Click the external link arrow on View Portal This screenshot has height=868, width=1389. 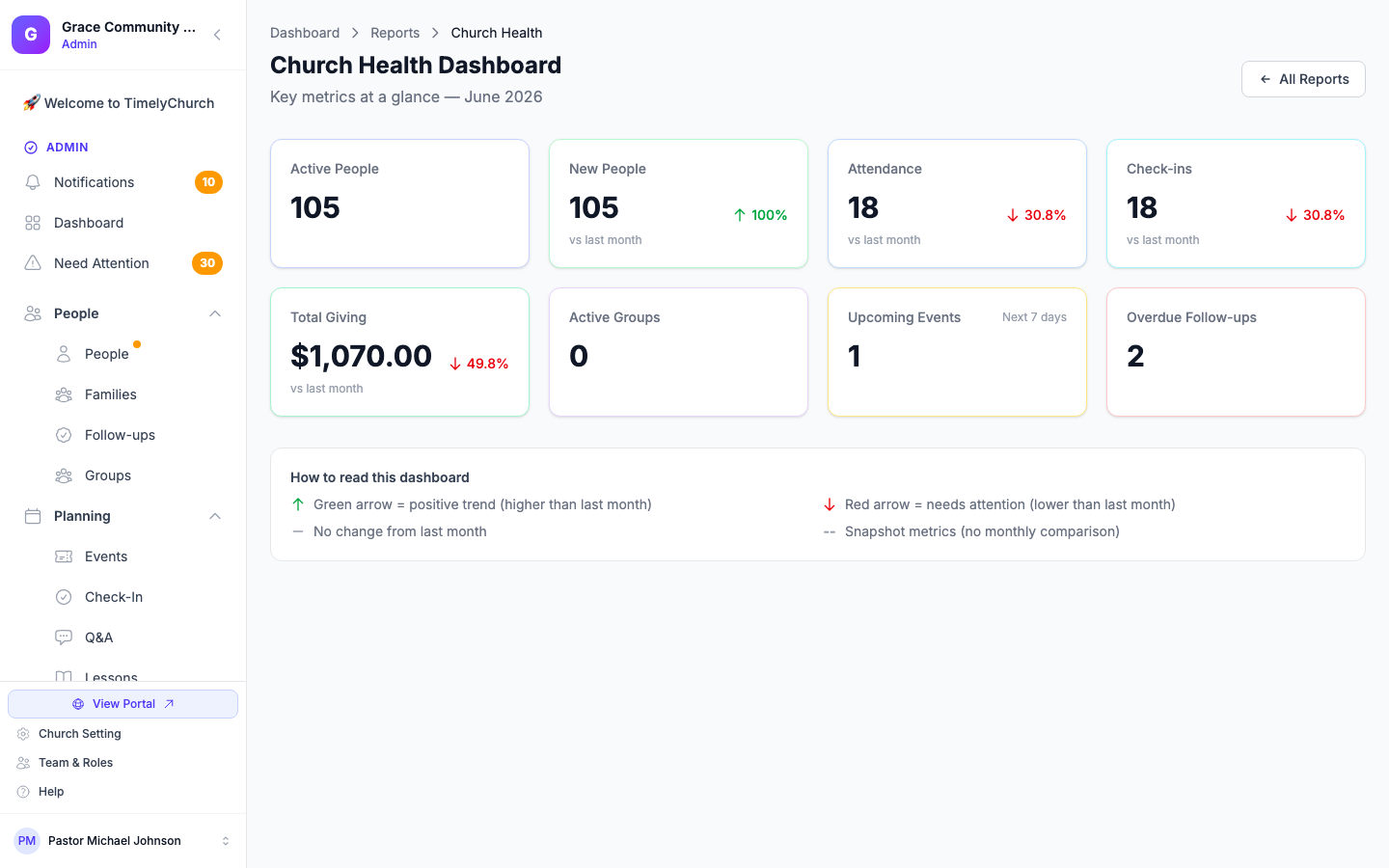click(170, 704)
